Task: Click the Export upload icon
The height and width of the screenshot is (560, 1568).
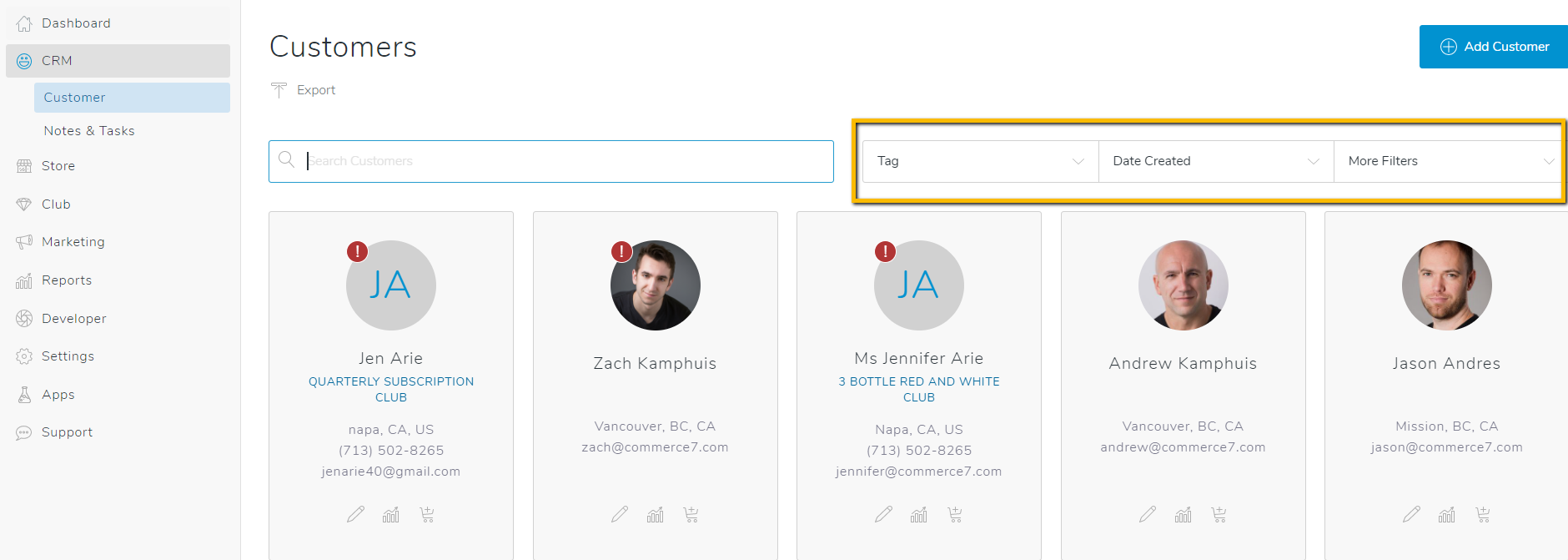Action: [x=279, y=90]
